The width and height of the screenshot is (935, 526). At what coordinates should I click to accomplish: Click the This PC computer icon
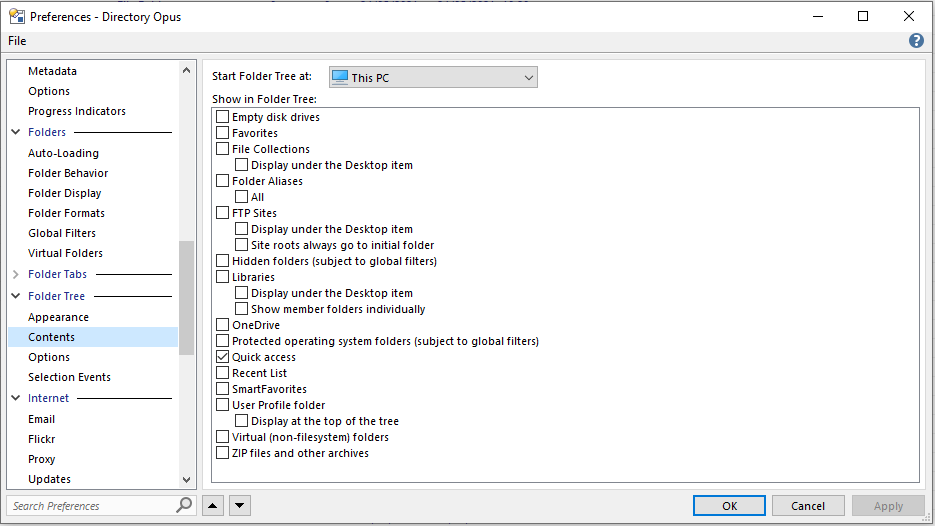(340, 77)
